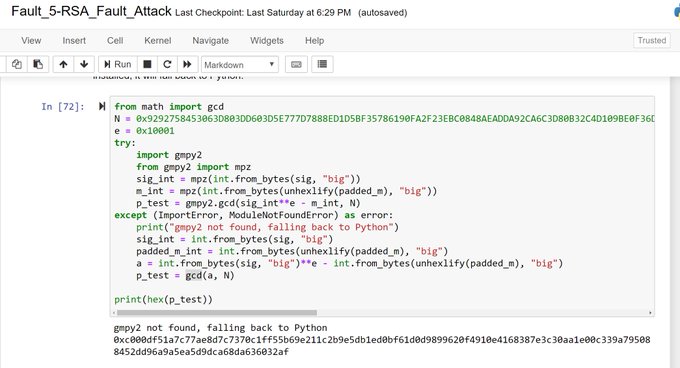Click the hex output starting 0xc000df51
The height and width of the screenshot is (368, 680).
point(382,345)
